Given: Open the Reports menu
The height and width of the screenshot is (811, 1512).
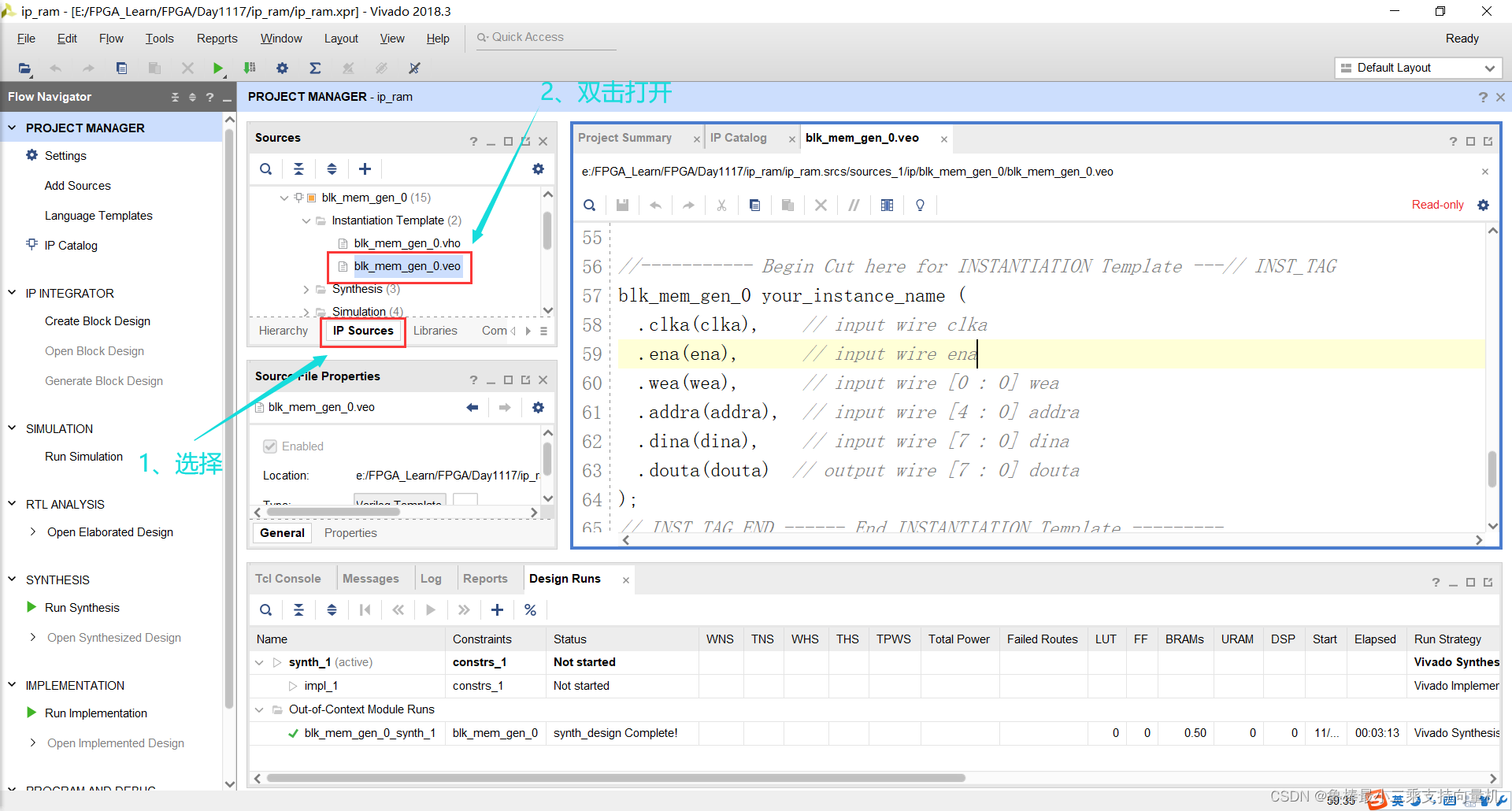Looking at the screenshot, I should [x=217, y=39].
